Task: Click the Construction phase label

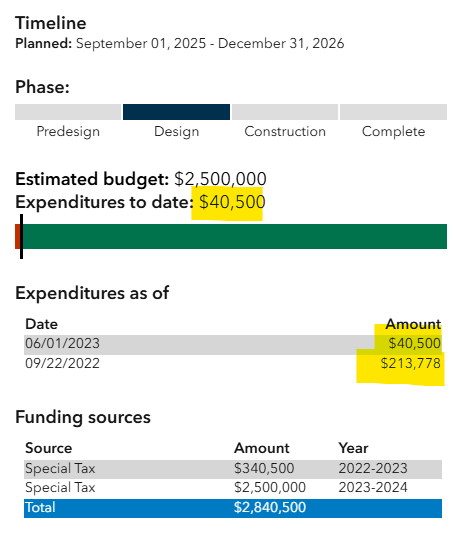Action: [x=285, y=131]
